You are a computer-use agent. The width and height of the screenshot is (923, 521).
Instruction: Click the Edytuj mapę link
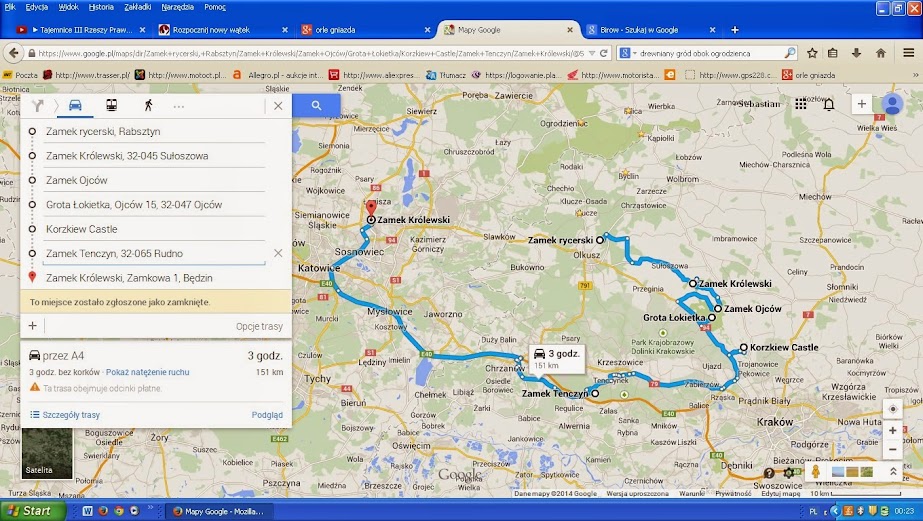point(781,493)
